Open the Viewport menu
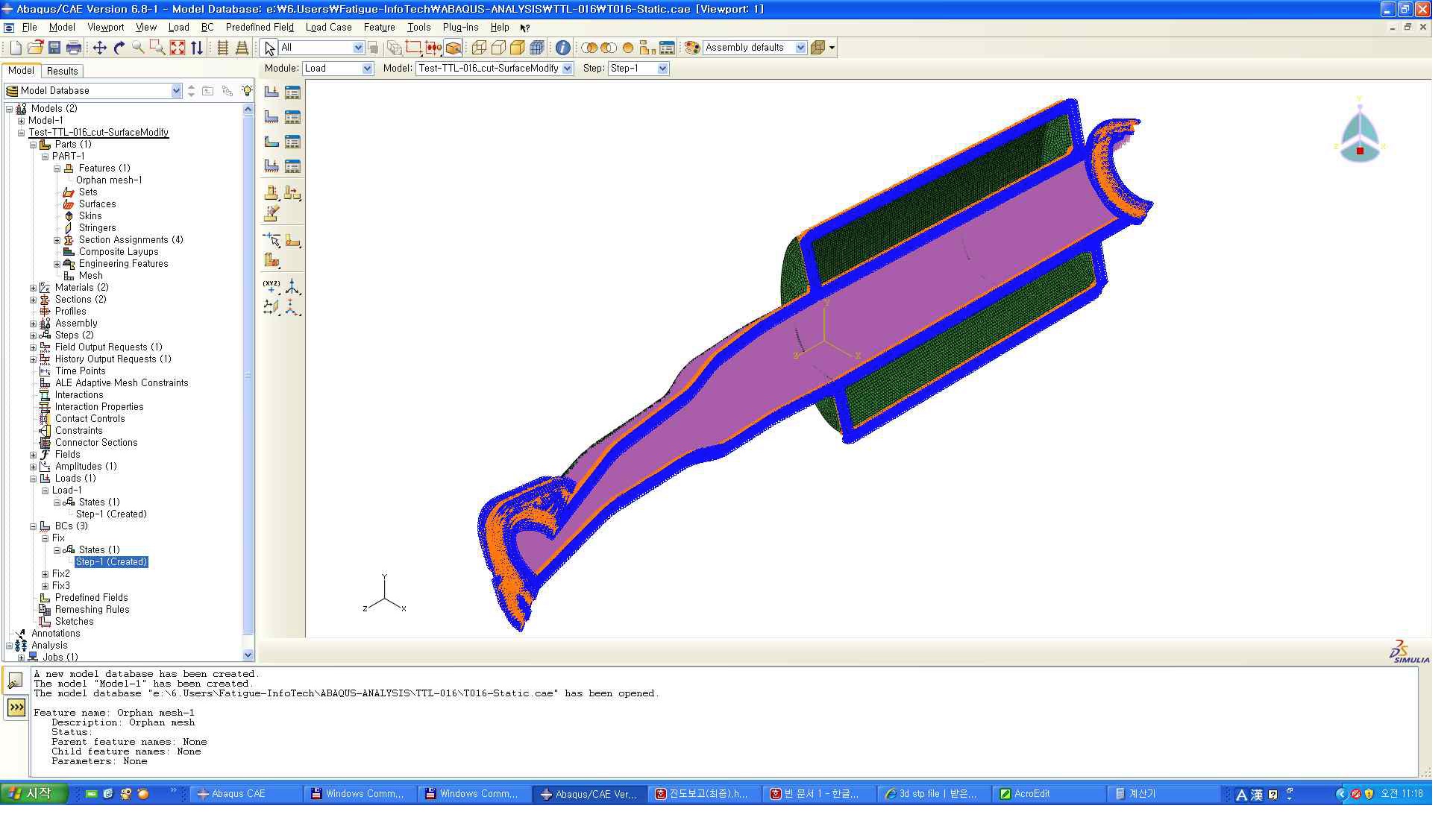The image size is (1456, 829). pyautogui.click(x=106, y=28)
